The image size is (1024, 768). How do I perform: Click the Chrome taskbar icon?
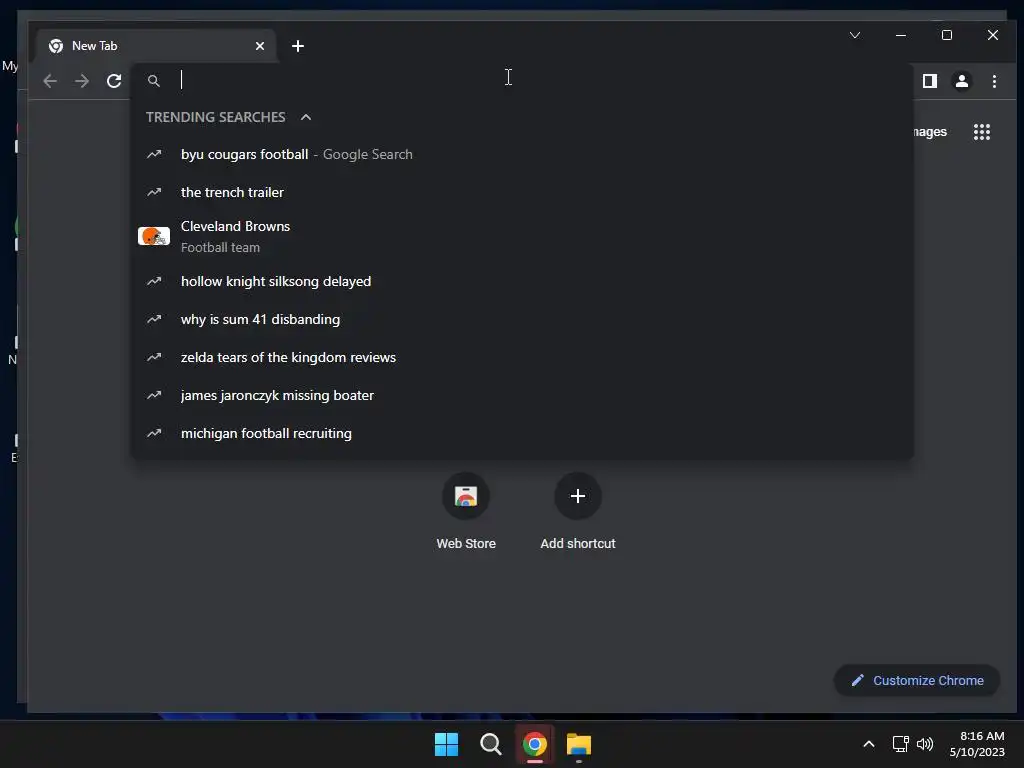[535, 744]
